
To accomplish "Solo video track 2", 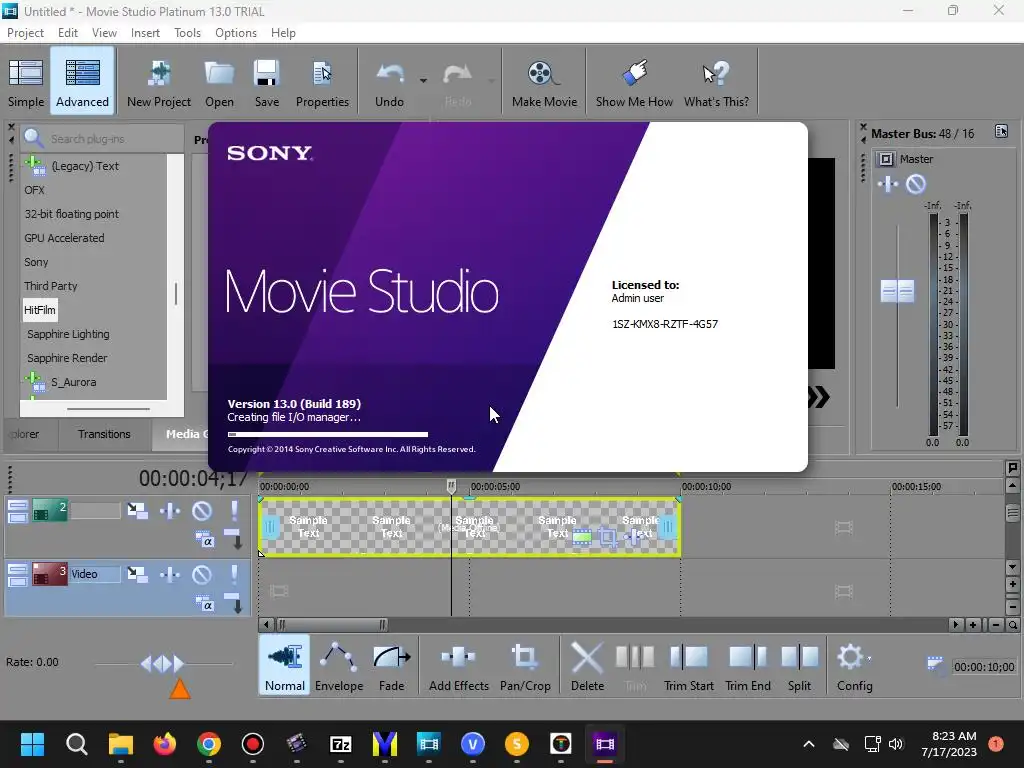I will pos(234,510).
